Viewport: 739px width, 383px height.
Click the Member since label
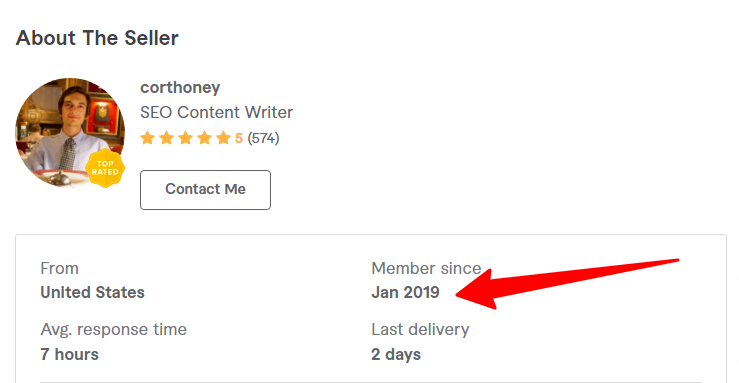coord(426,269)
